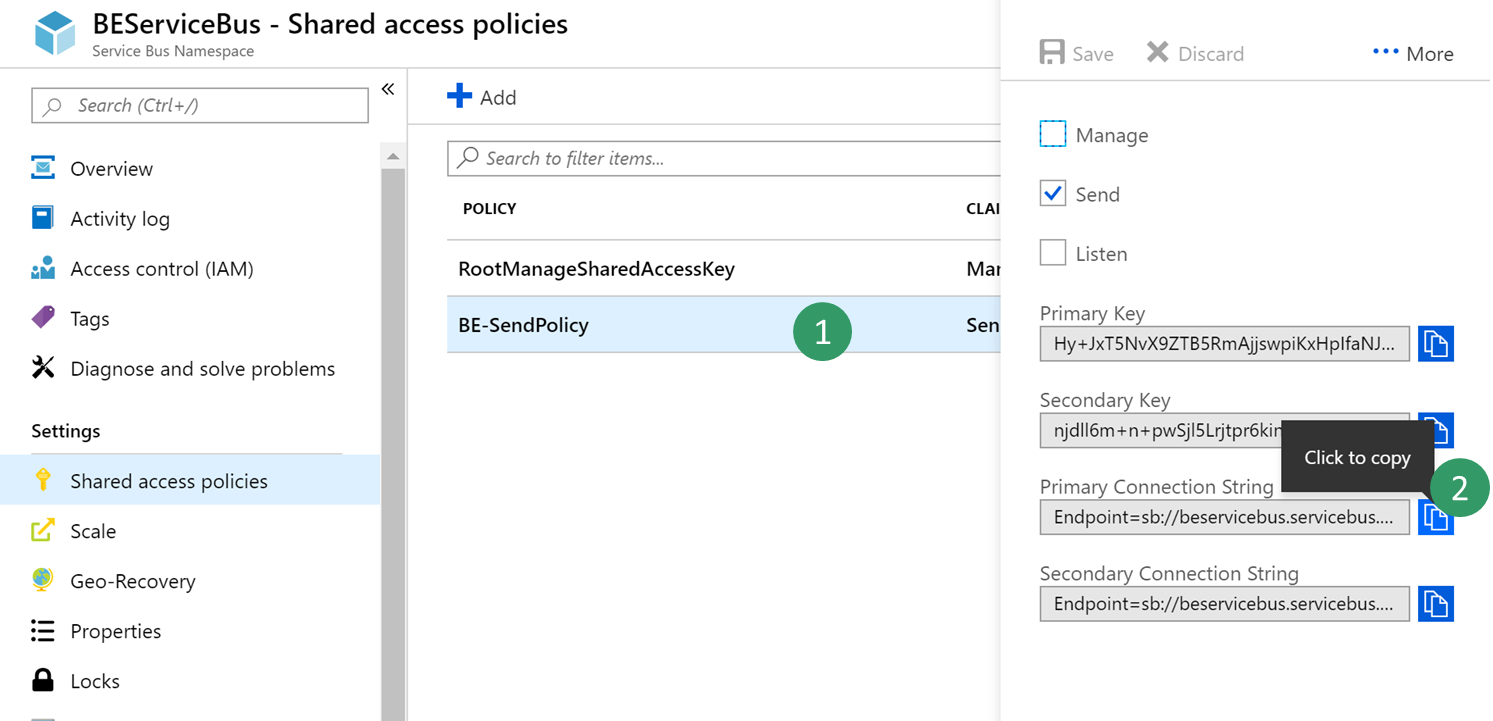Click the scroll up arrow of sidebar
Image resolution: width=1493 pixels, height=721 pixels.
(x=393, y=156)
